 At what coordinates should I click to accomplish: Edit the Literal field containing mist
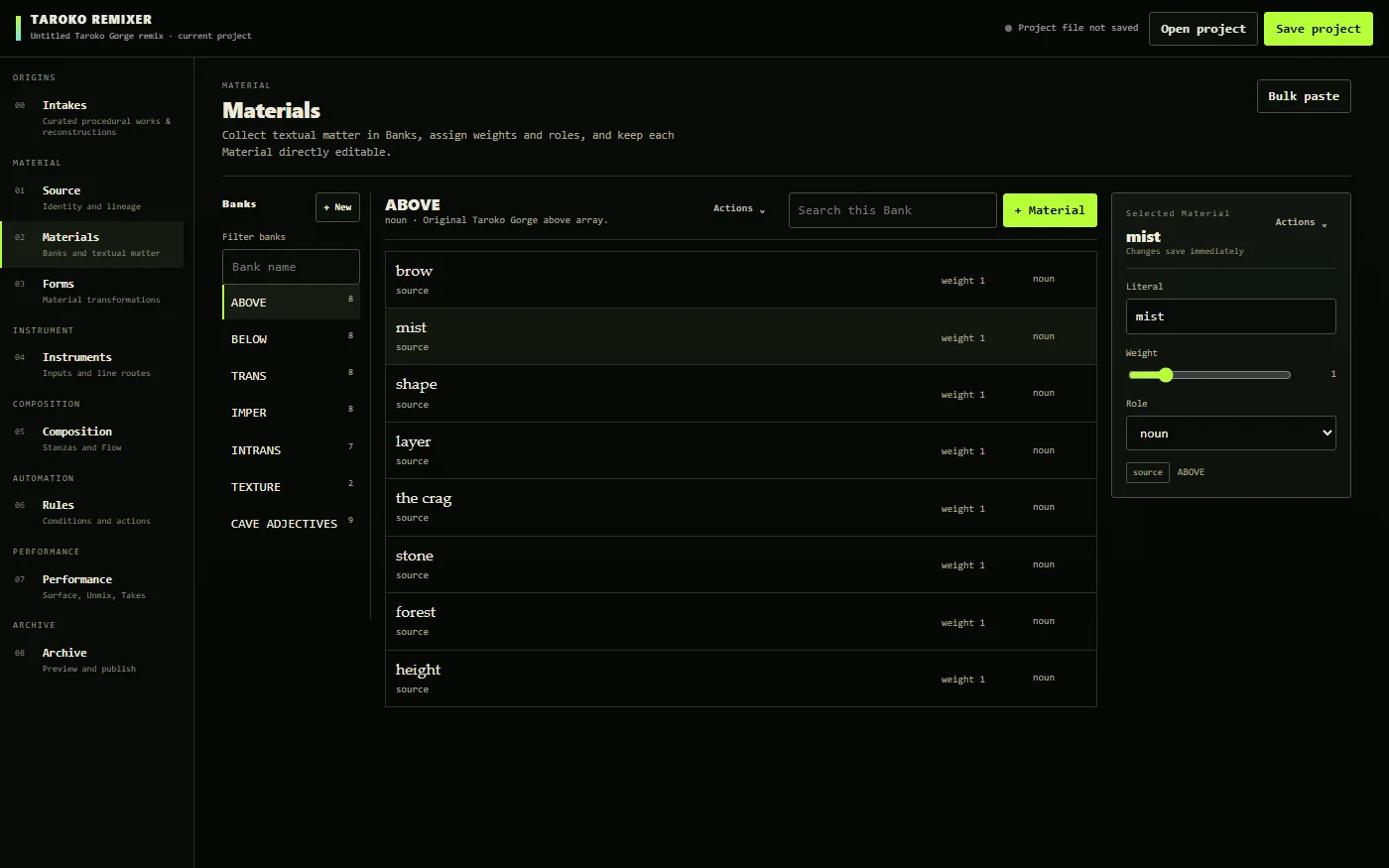click(1230, 316)
